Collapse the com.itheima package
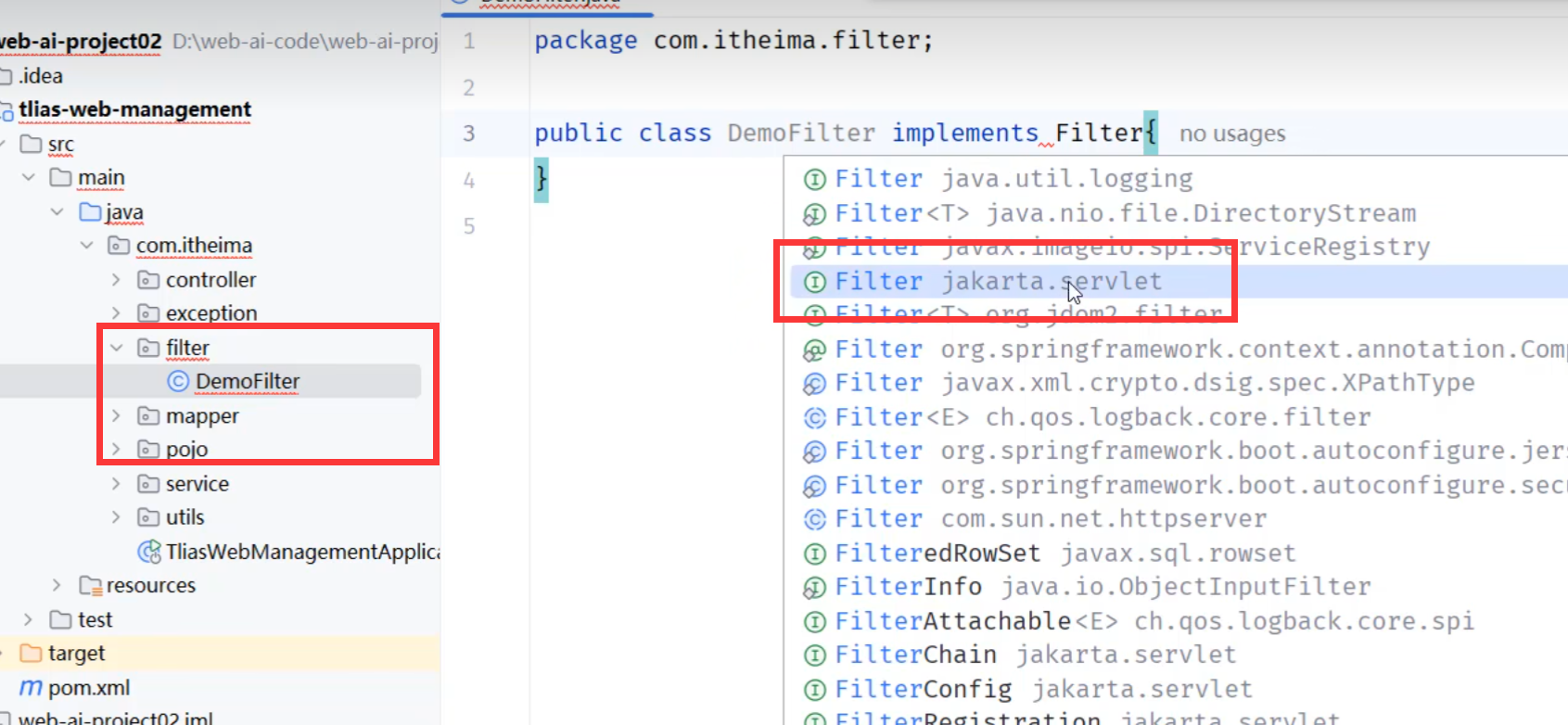Viewport: 1568px width, 725px height. tap(87, 246)
